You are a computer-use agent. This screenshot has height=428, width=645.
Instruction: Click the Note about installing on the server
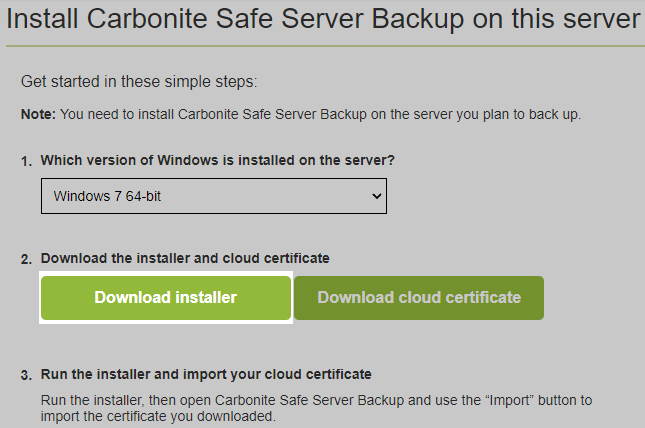click(301, 114)
